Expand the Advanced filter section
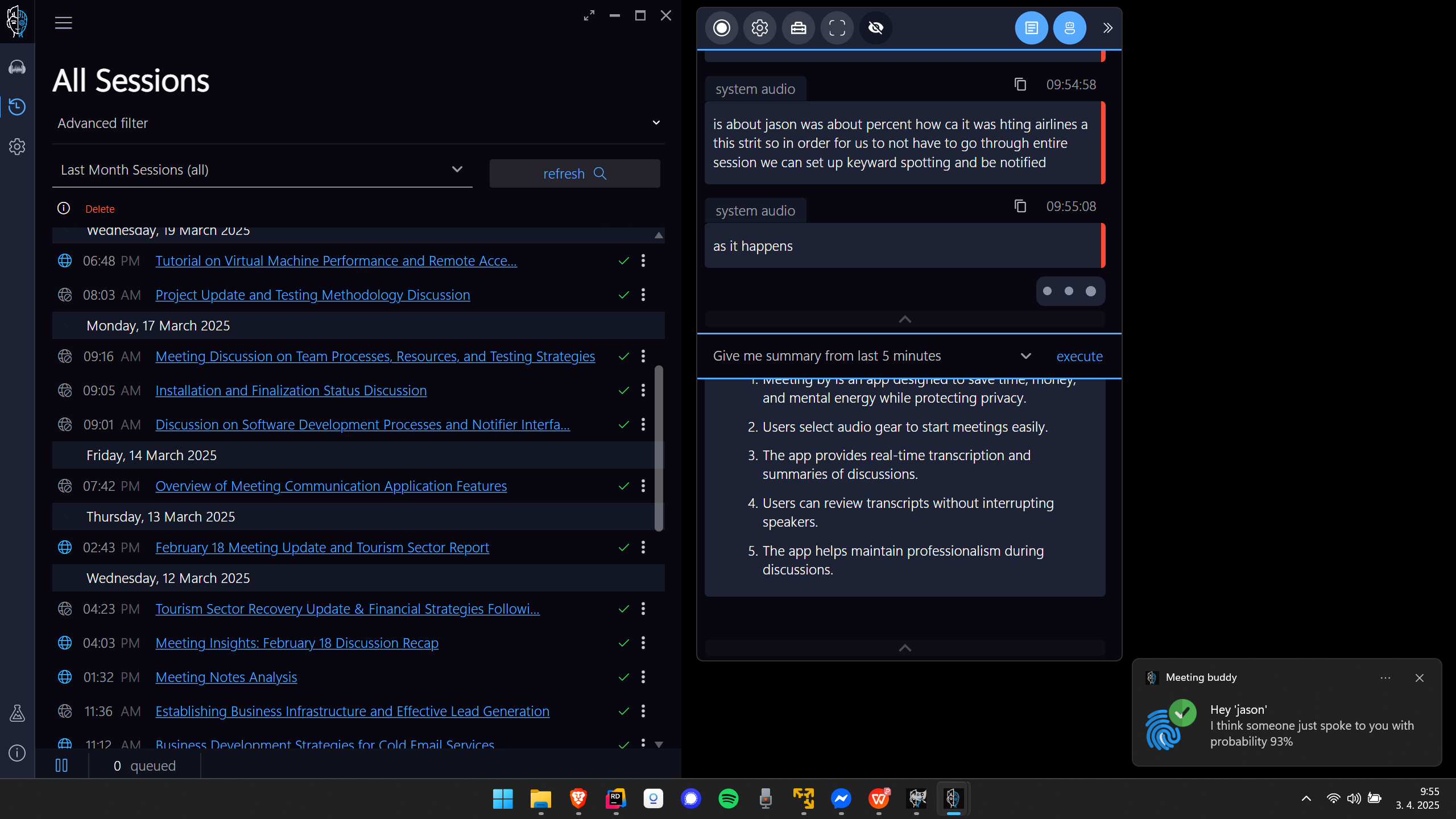Image resolution: width=1456 pixels, height=819 pixels. tap(656, 123)
